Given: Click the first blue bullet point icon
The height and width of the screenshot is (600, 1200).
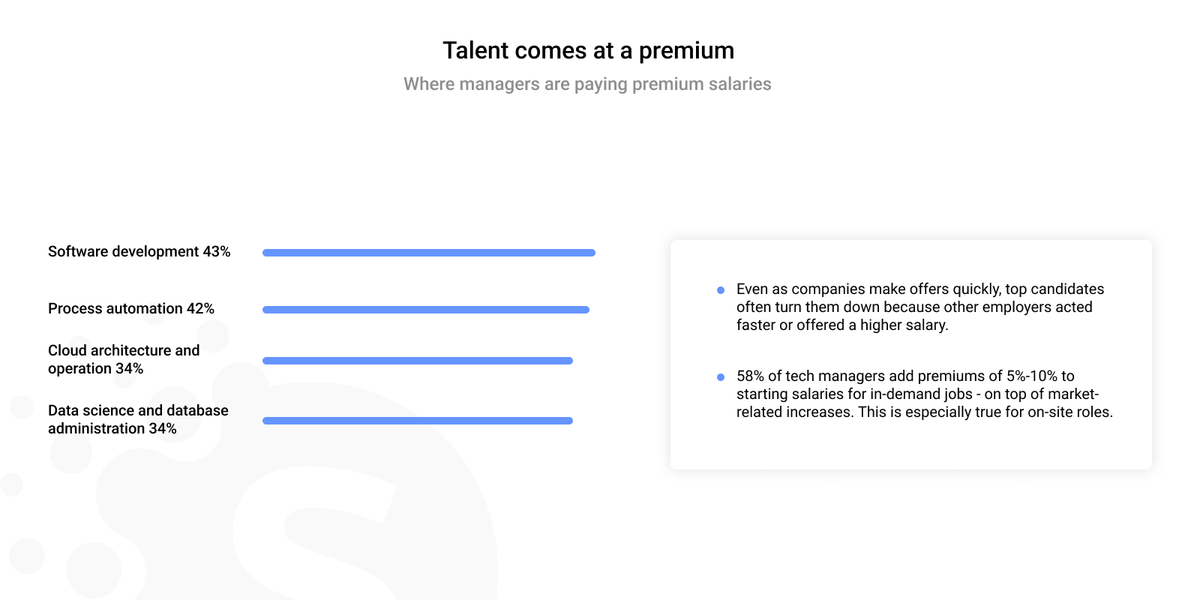Looking at the screenshot, I should (x=720, y=290).
